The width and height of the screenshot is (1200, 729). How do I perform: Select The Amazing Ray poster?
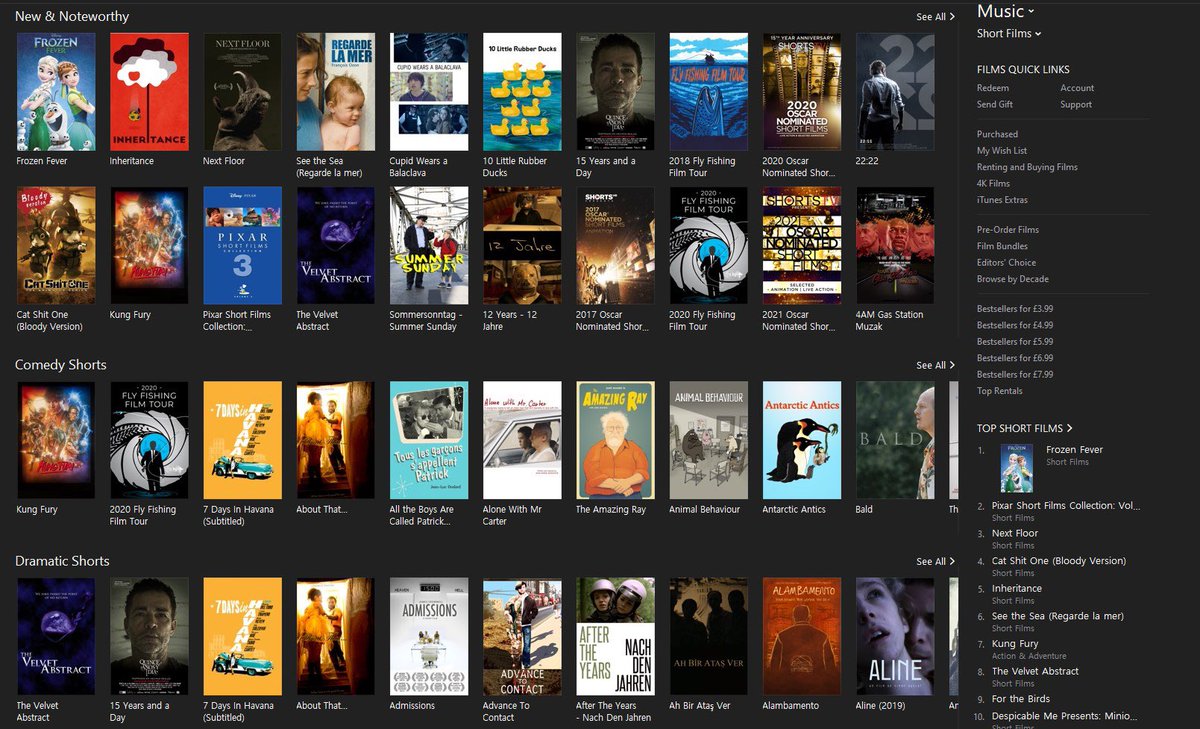tap(615, 440)
